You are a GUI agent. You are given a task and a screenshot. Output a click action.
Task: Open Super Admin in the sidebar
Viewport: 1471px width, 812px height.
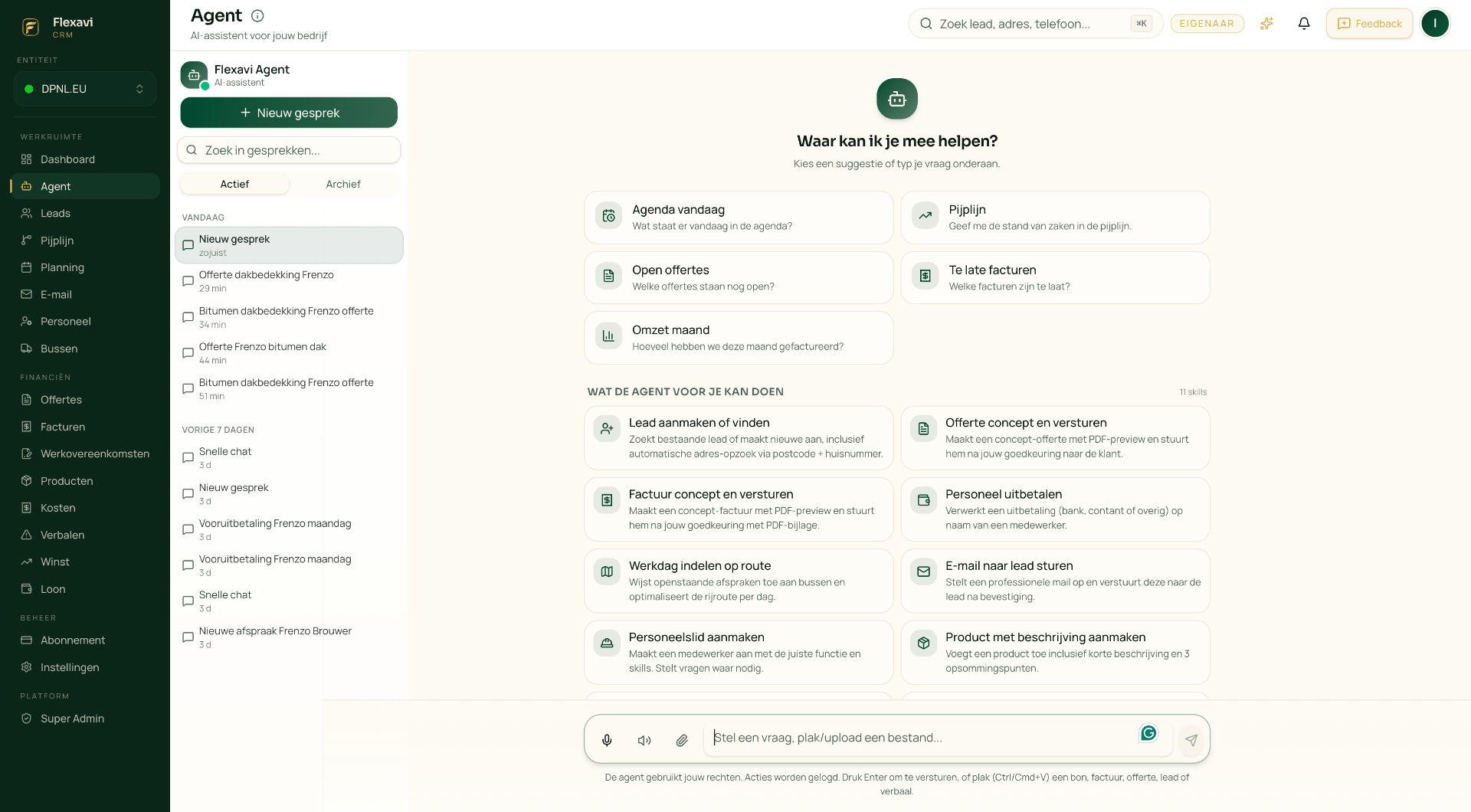click(85, 719)
